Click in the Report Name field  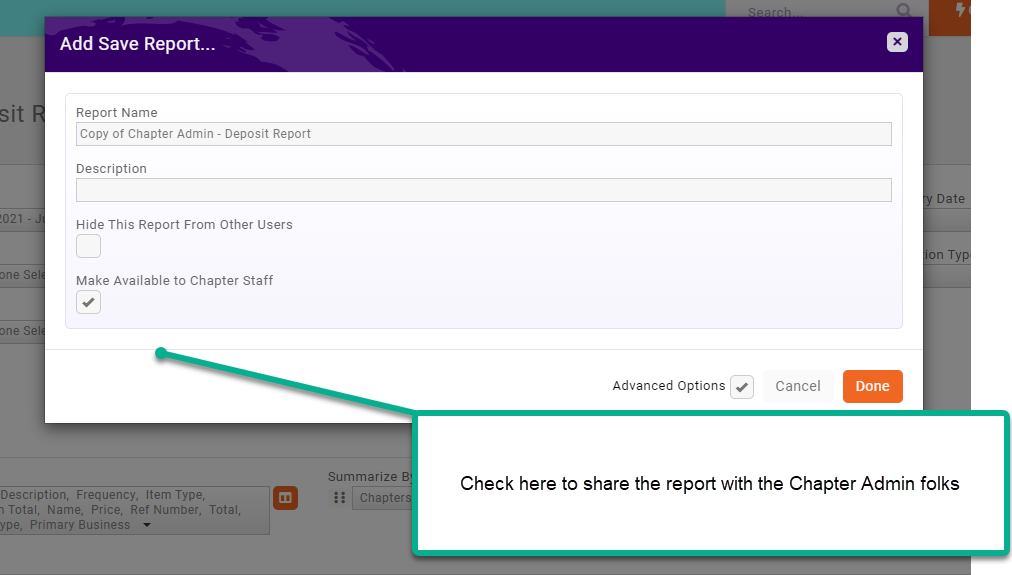(x=483, y=134)
